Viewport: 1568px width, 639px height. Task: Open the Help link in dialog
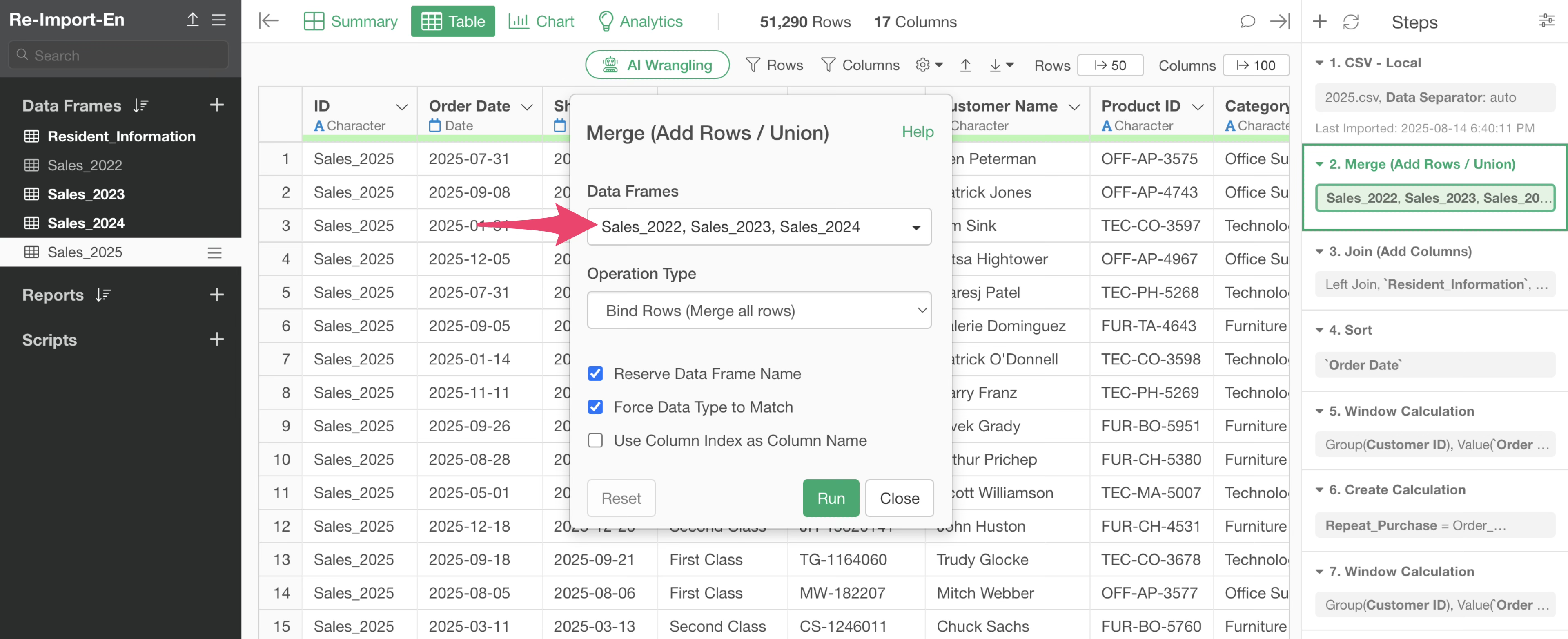coord(917,132)
